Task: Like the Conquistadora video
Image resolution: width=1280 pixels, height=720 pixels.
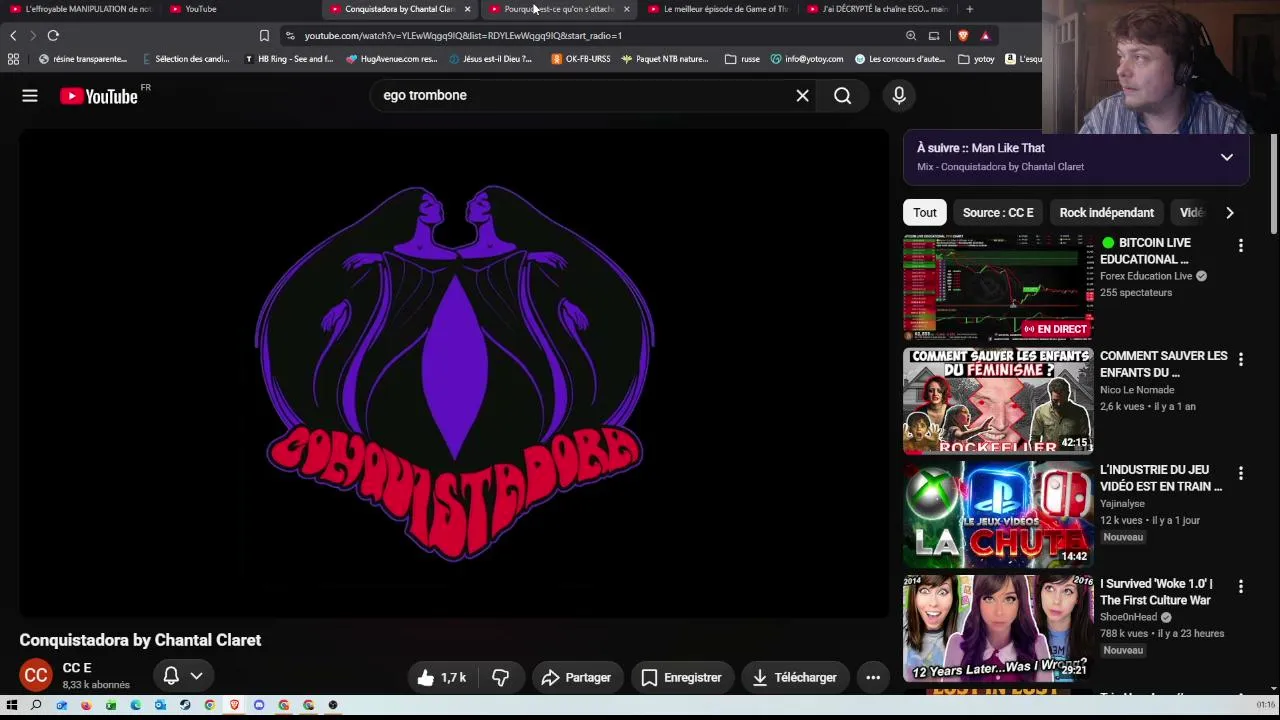Action: click(442, 678)
